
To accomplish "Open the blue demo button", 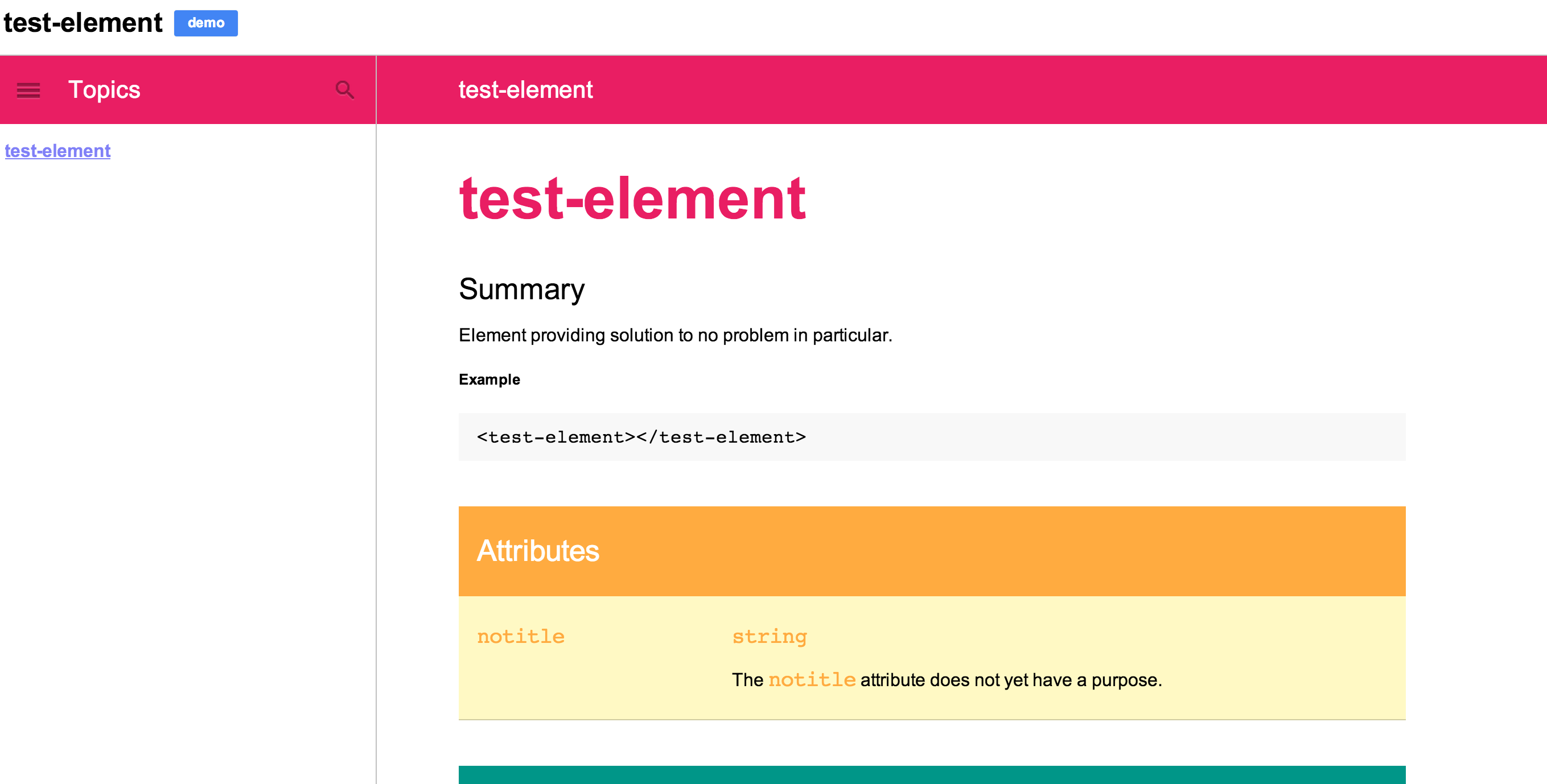I will (206, 23).
